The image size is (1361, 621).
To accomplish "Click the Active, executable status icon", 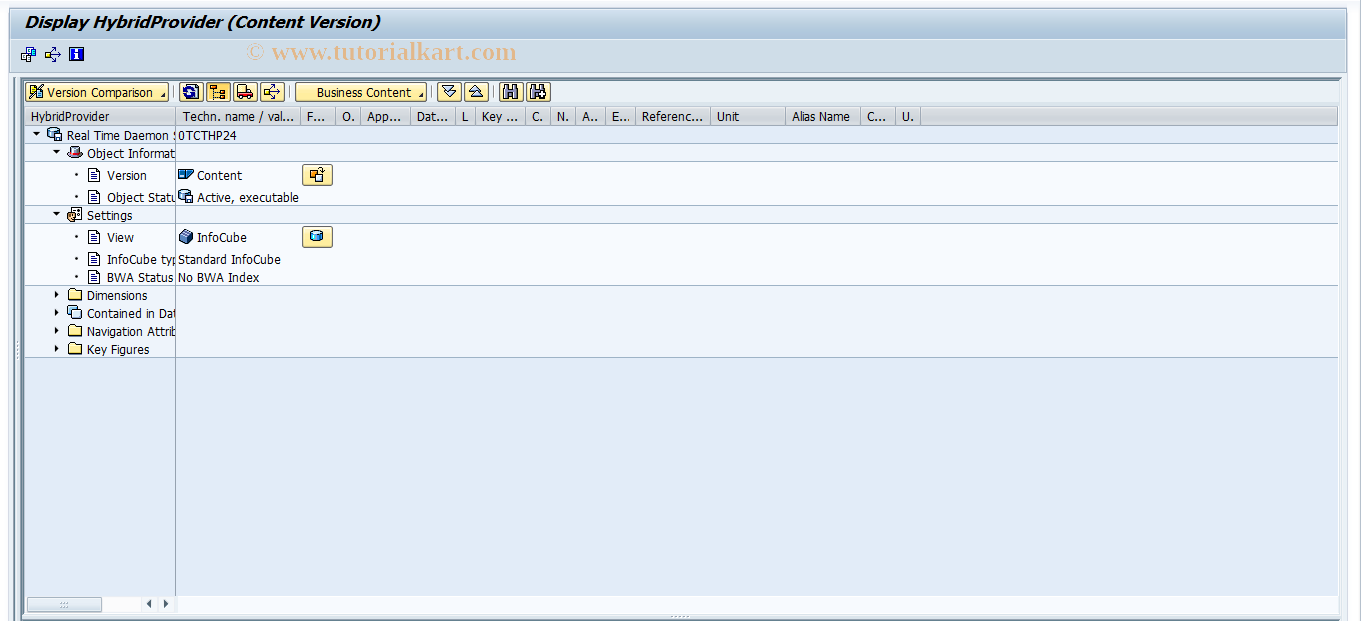I will [x=186, y=196].
